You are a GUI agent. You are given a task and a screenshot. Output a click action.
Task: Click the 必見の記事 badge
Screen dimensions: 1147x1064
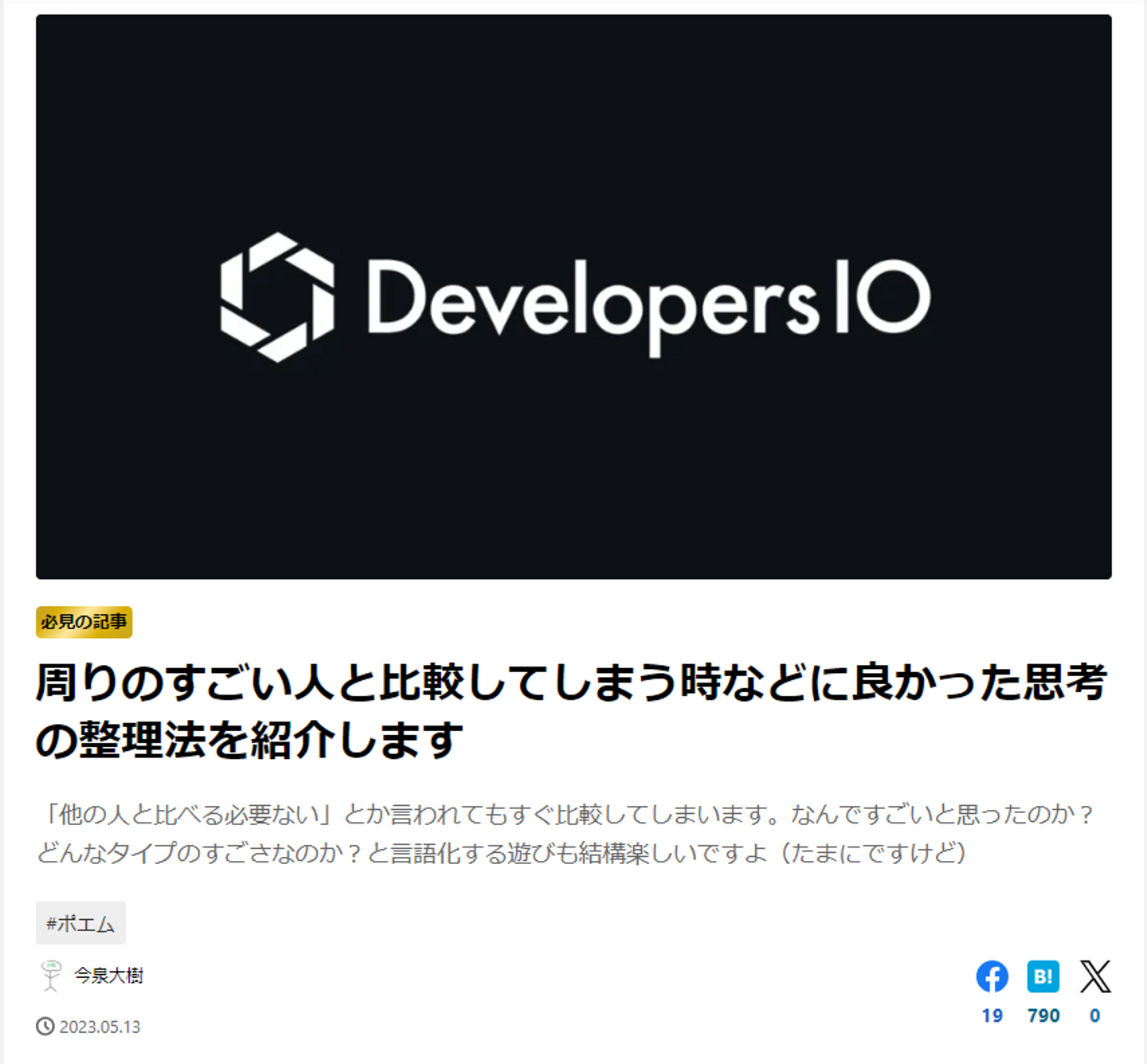84,622
